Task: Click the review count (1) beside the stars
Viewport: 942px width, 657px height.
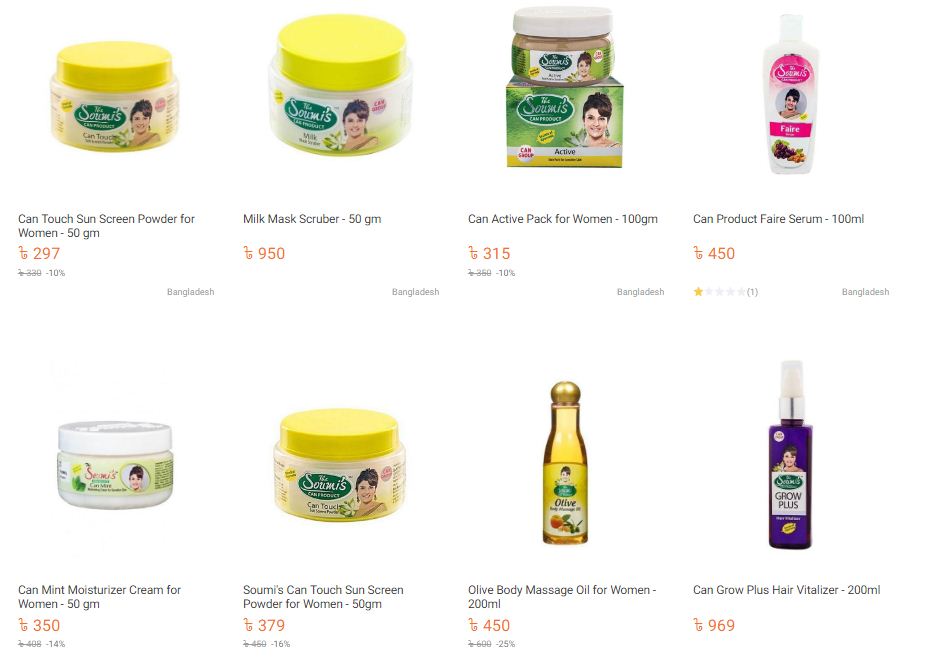Action: pos(752,292)
